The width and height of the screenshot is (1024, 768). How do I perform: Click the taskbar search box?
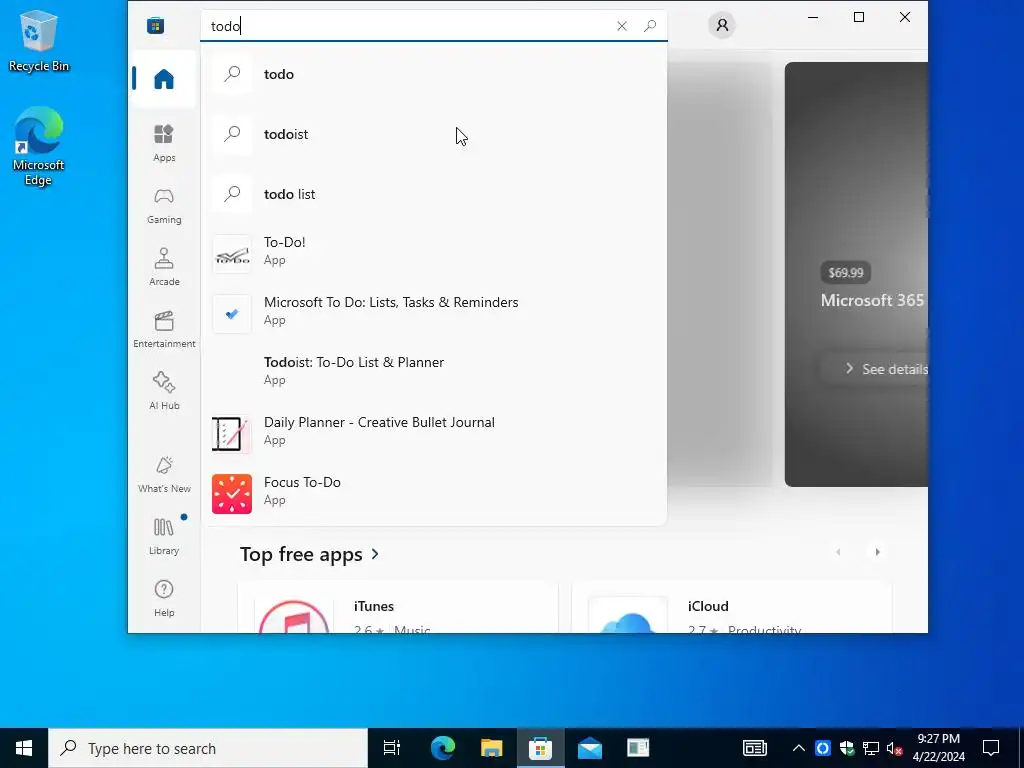(208, 748)
